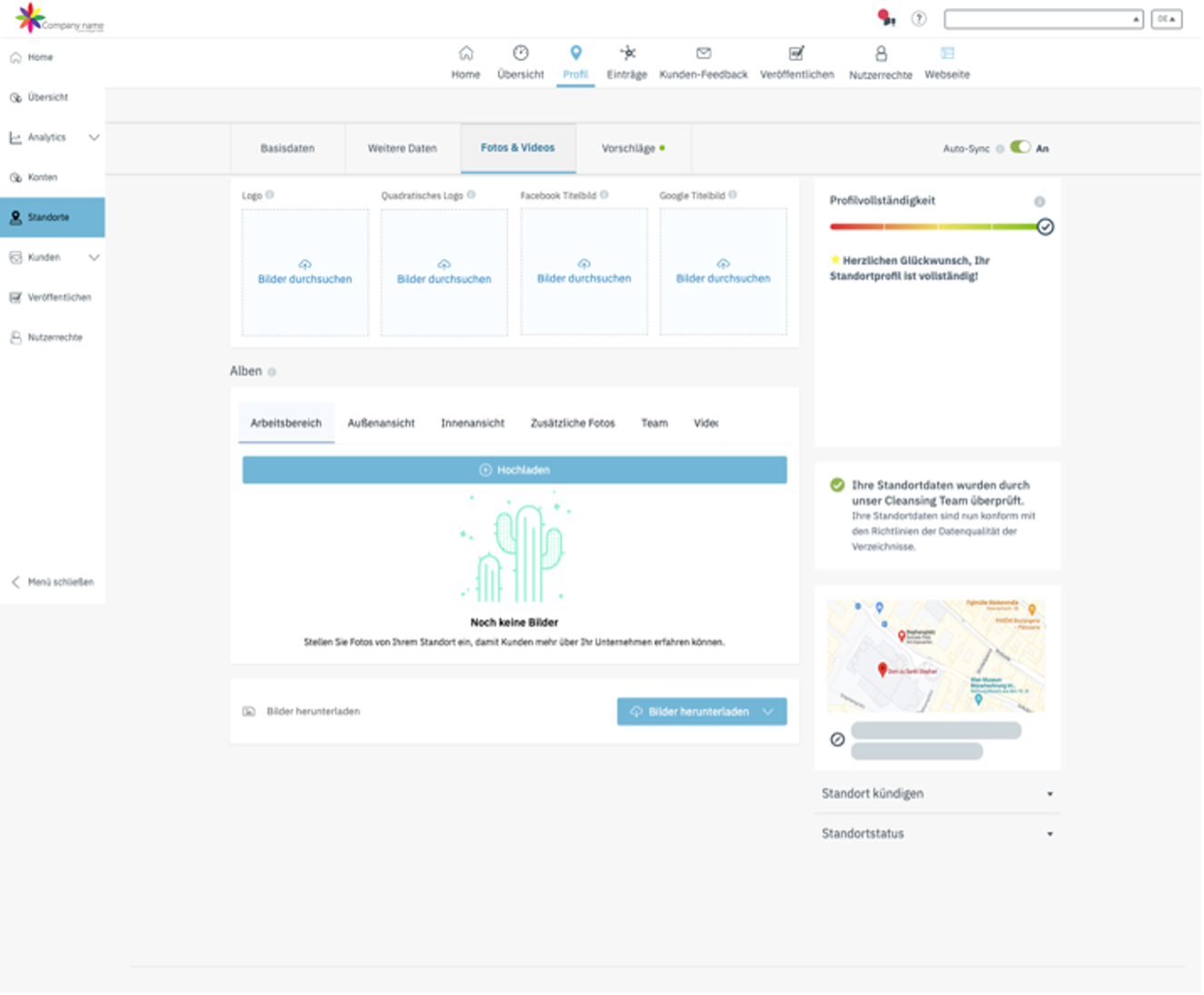
Task: Open Veröffentlichen in left sidebar
Action: (53, 298)
